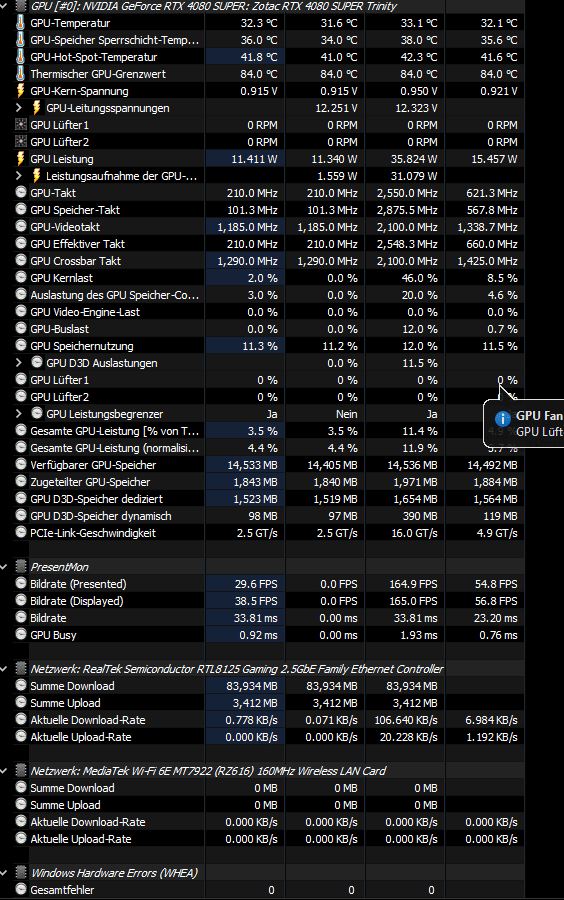Expand the GPU D3D Auslastungen subgroup

tap(18, 363)
